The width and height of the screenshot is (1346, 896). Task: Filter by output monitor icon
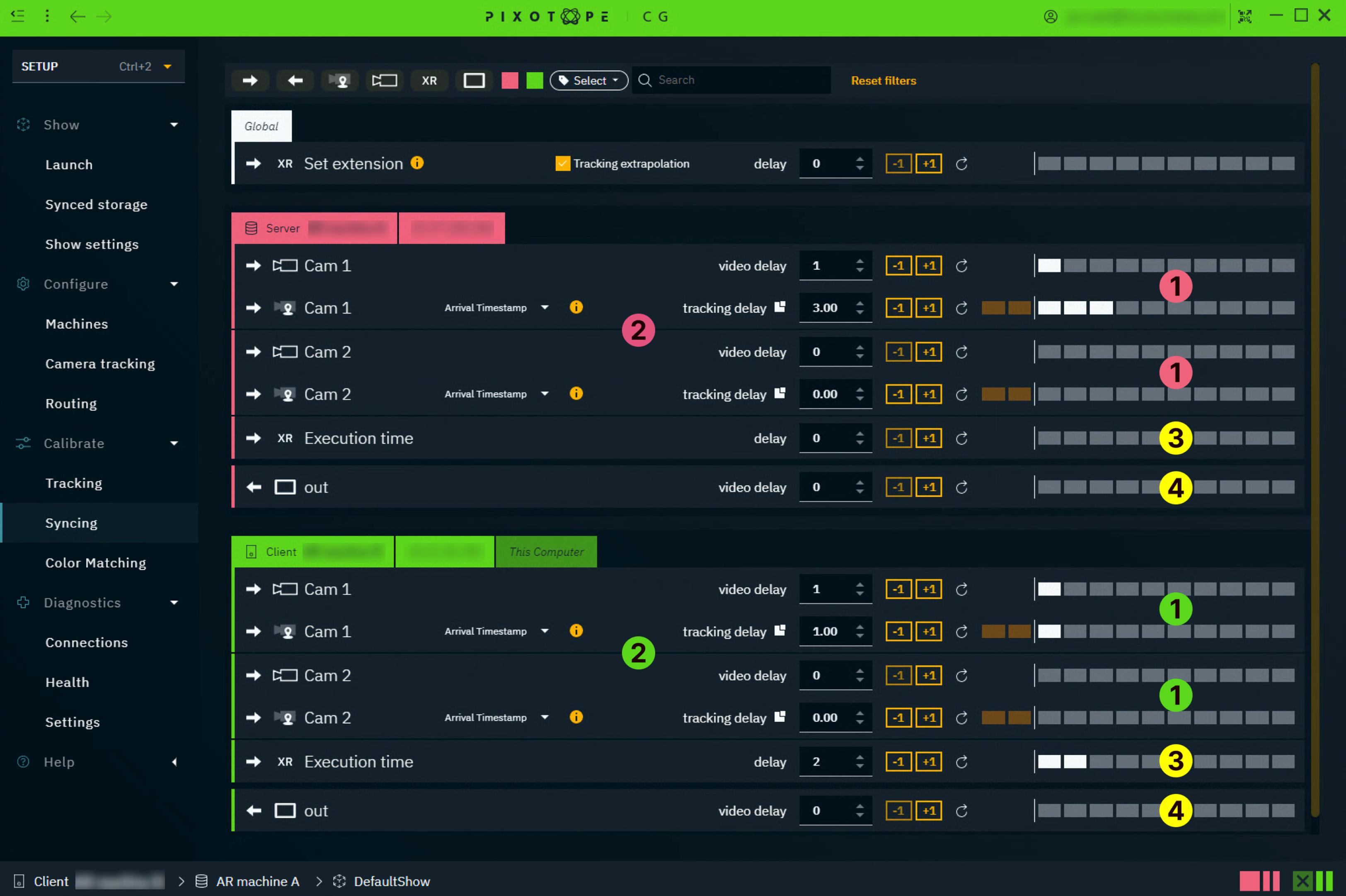(x=474, y=80)
